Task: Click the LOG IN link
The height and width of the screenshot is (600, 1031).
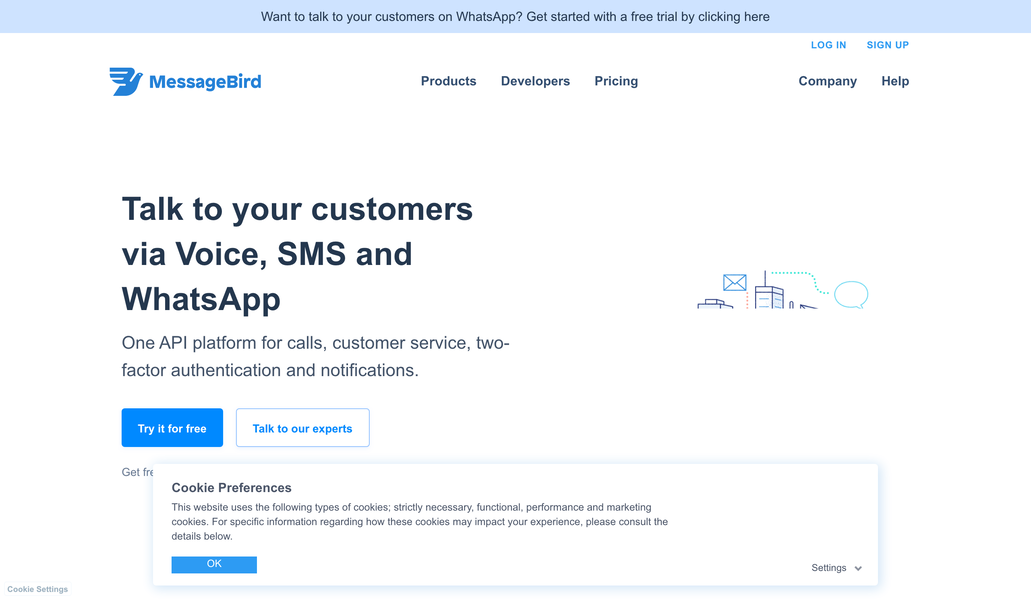Action: click(828, 45)
